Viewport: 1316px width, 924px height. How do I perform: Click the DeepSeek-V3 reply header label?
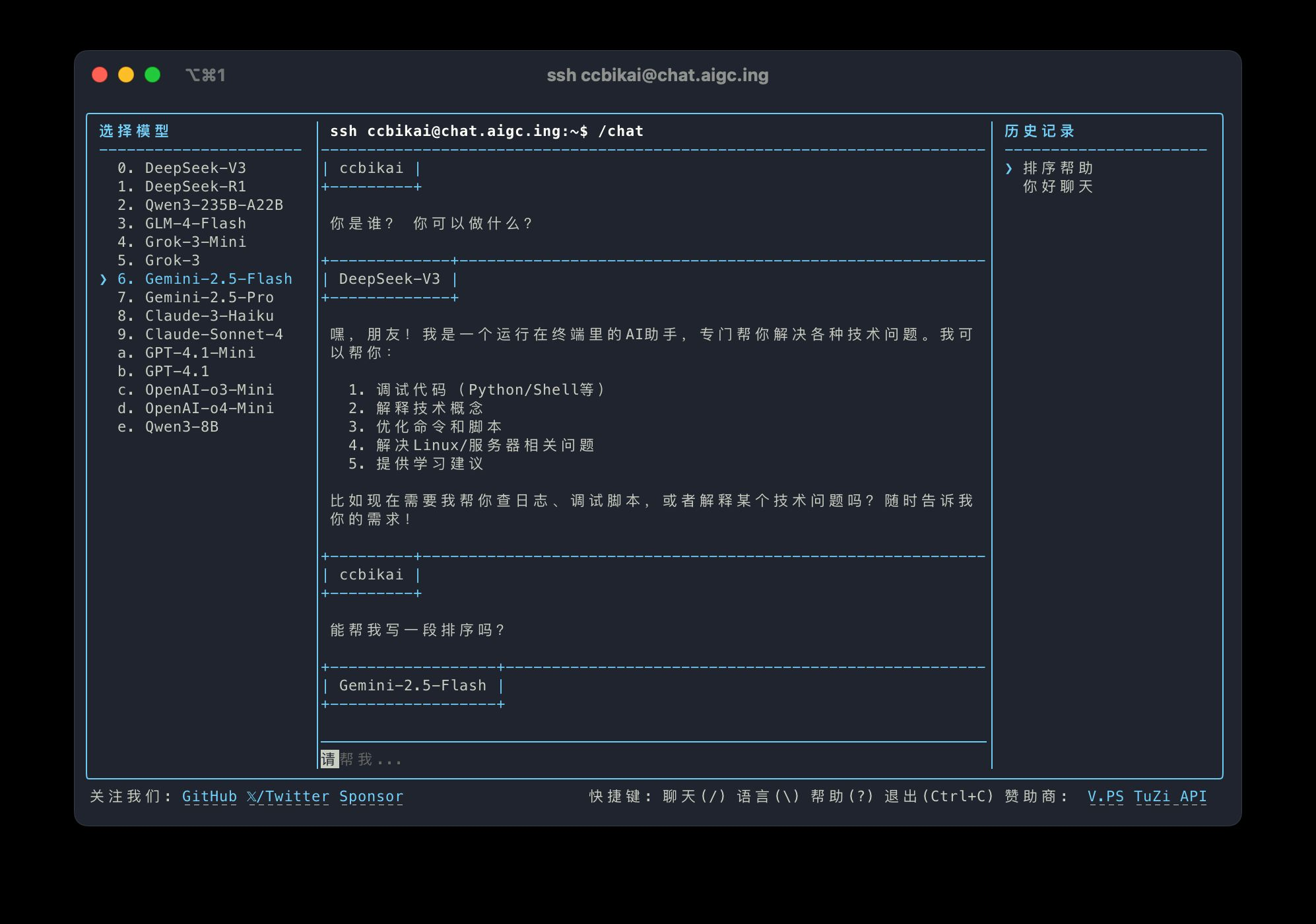tap(389, 279)
